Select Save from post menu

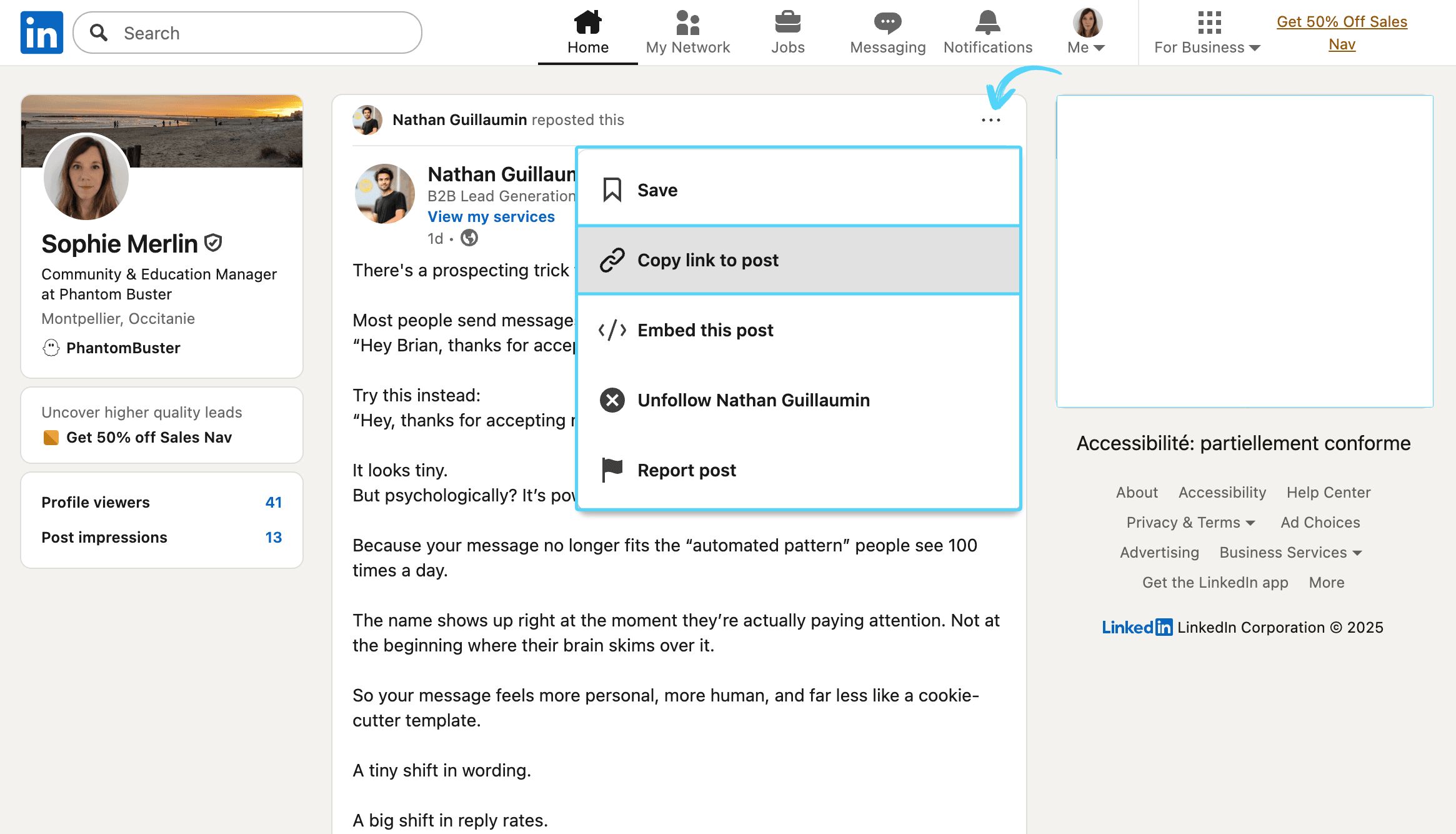[x=799, y=190]
